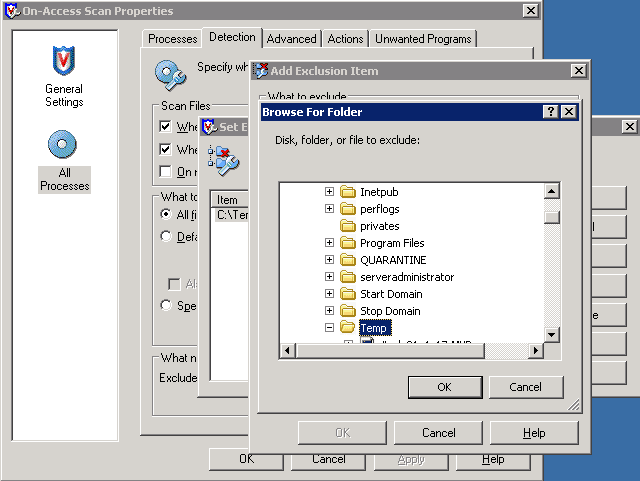Select the 'Spe...' radio button
Viewport: 640px width, 481px height.
(x=166, y=305)
